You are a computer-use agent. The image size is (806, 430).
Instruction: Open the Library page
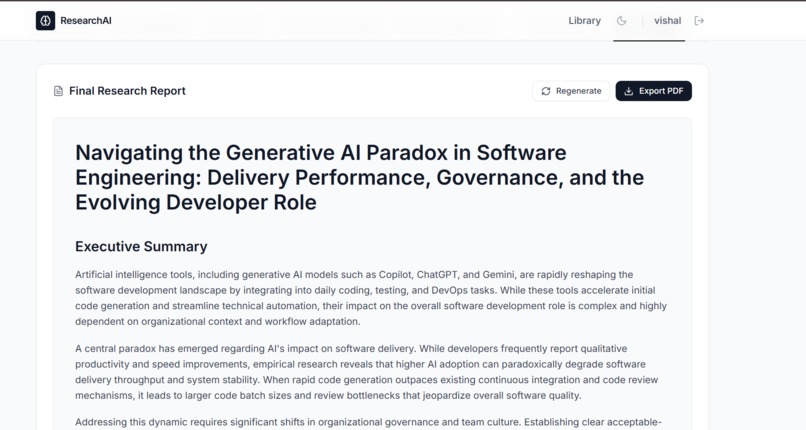pos(584,21)
